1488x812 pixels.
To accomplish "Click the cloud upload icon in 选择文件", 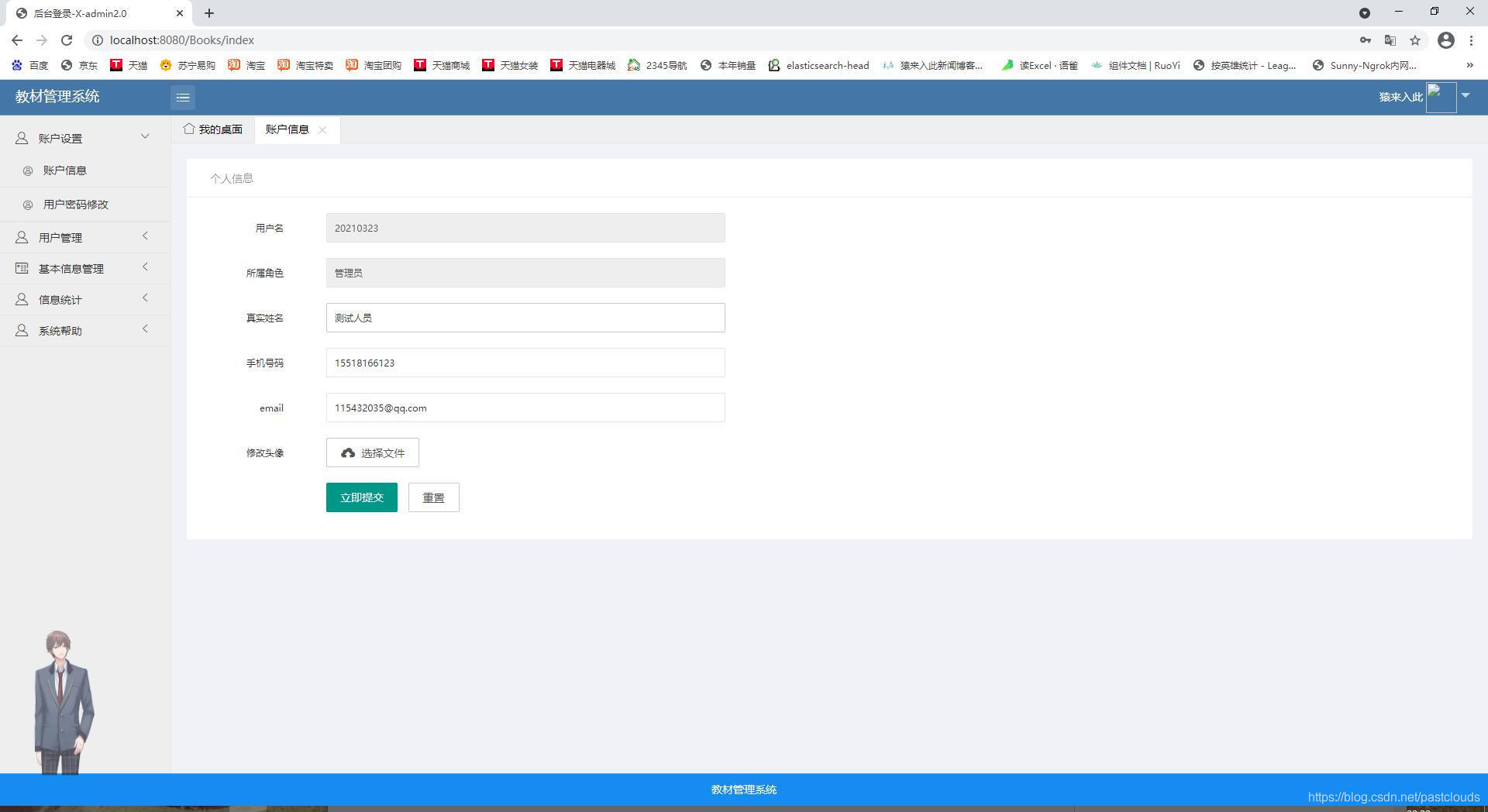I will tap(348, 452).
